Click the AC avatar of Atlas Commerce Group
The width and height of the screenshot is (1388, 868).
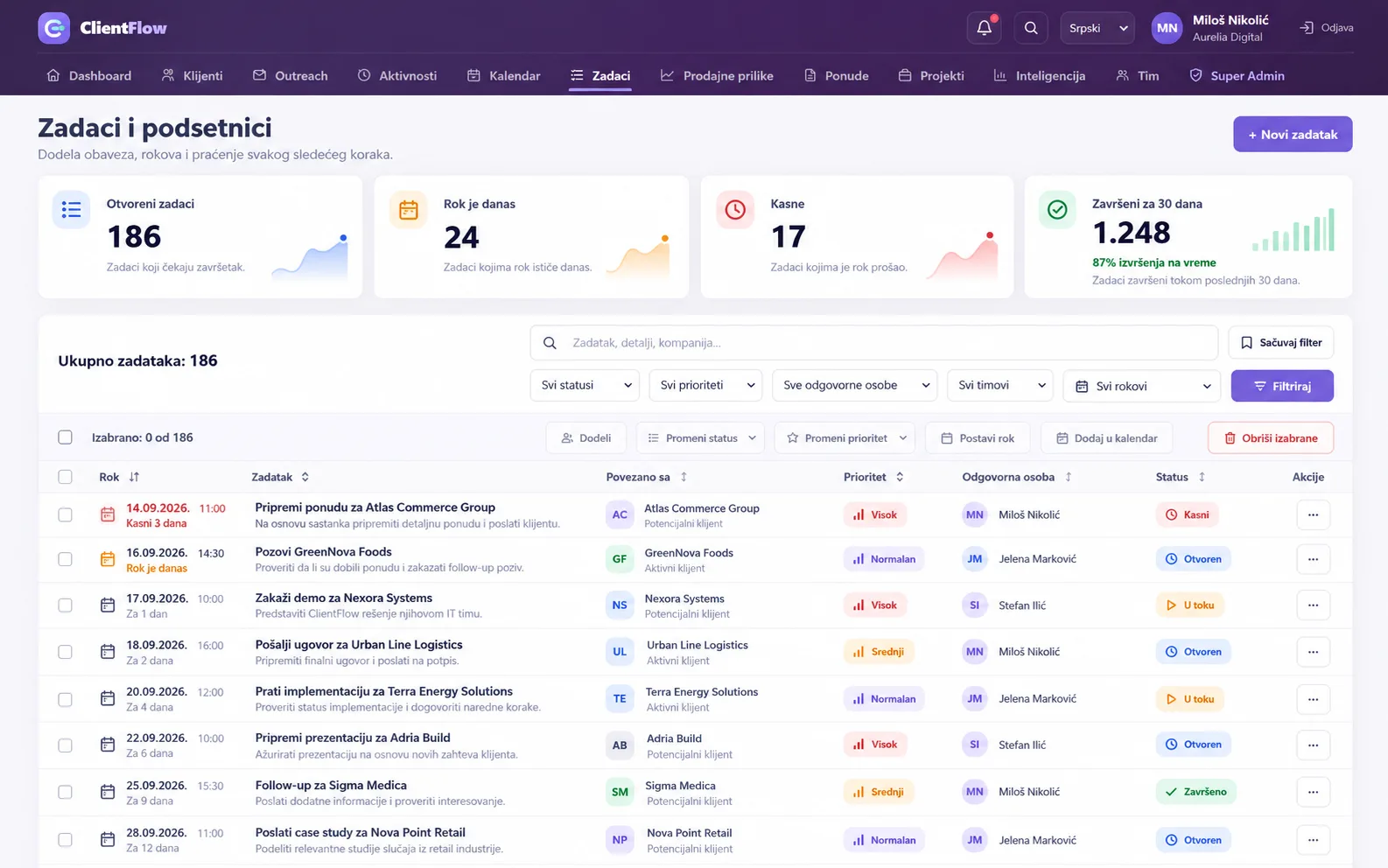click(620, 514)
